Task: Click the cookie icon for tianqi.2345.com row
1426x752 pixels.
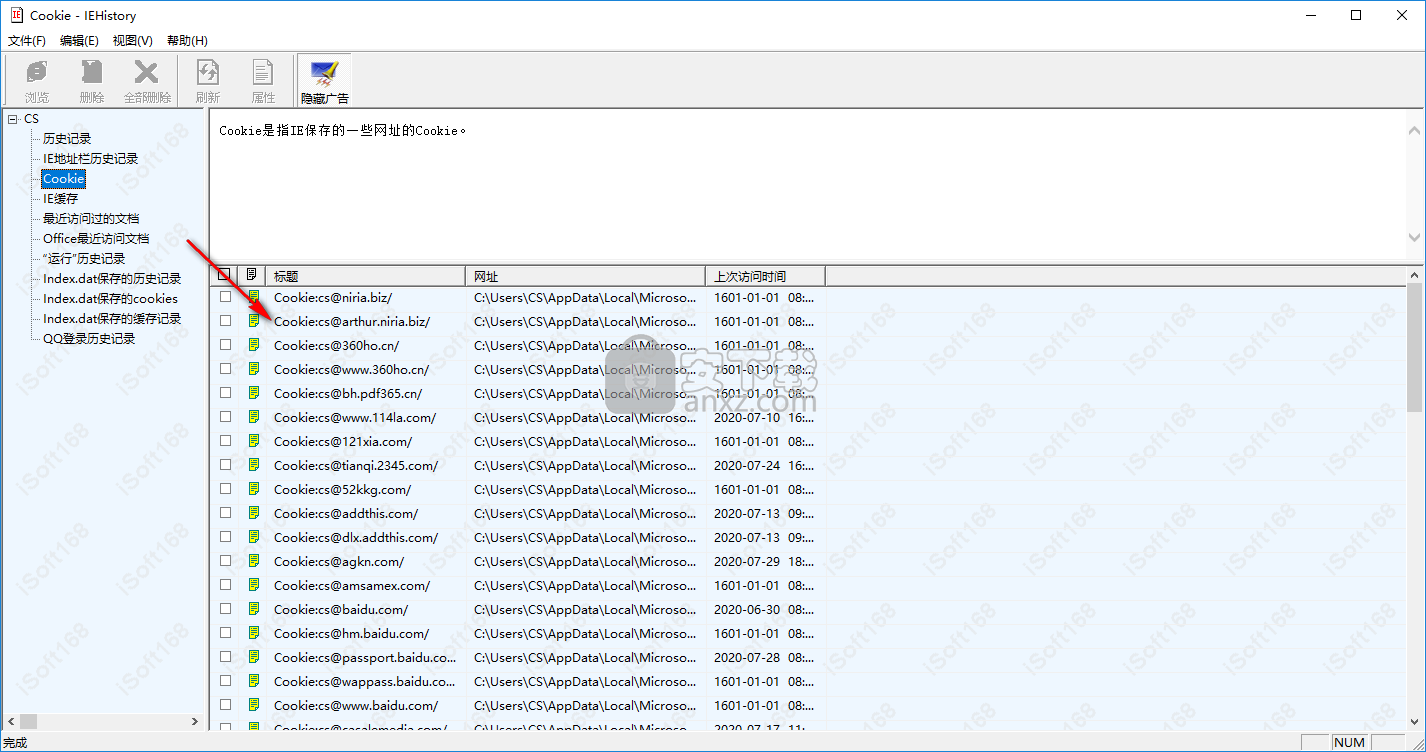Action: (254, 465)
